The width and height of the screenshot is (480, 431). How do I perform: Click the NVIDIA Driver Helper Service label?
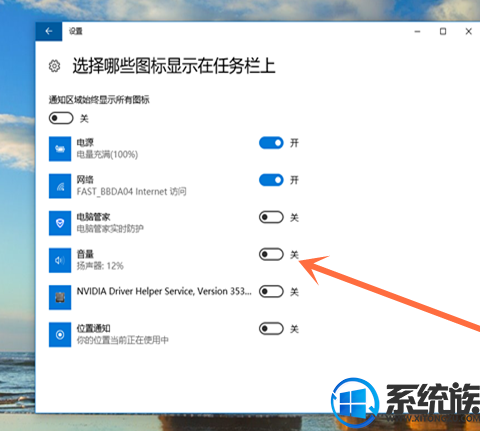point(164,291)
